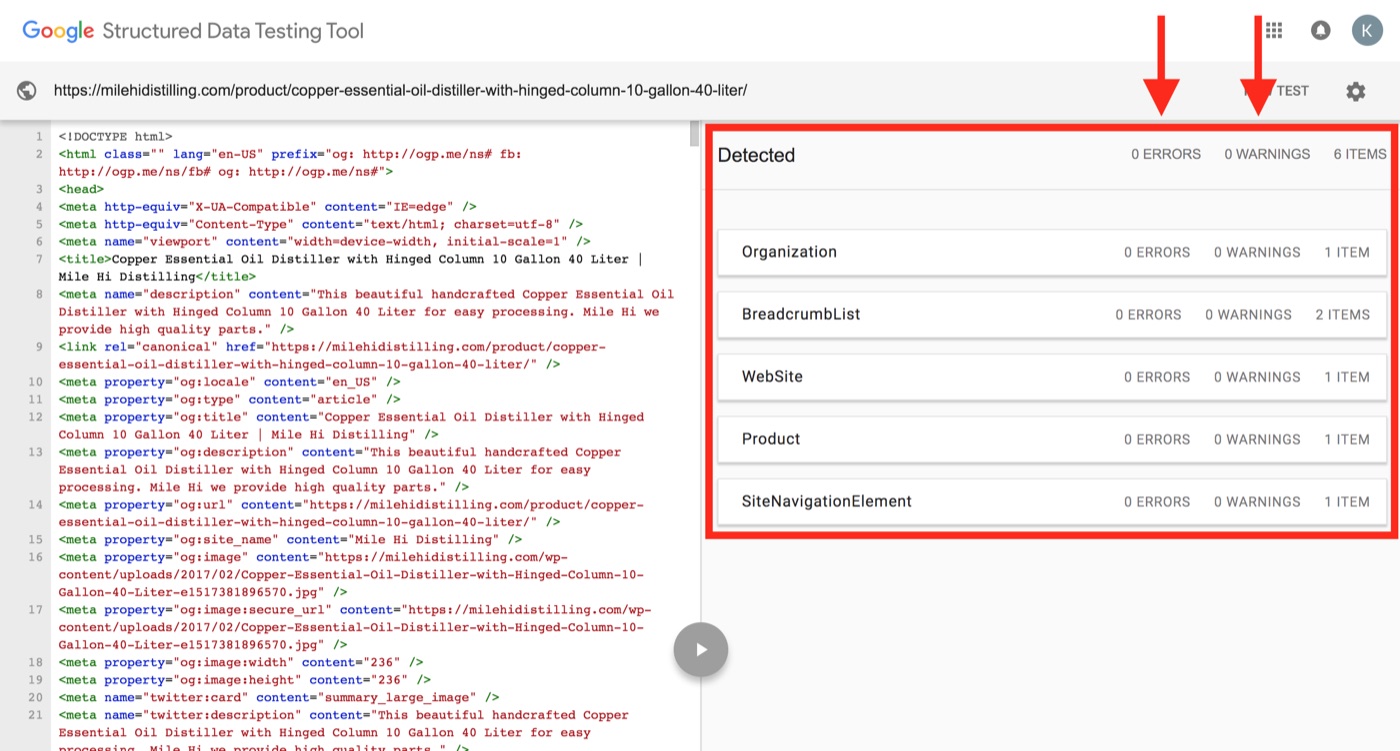Run the test with the play button
The width and height of the screenshot is (1400, 751).
[x=701, y=650]
